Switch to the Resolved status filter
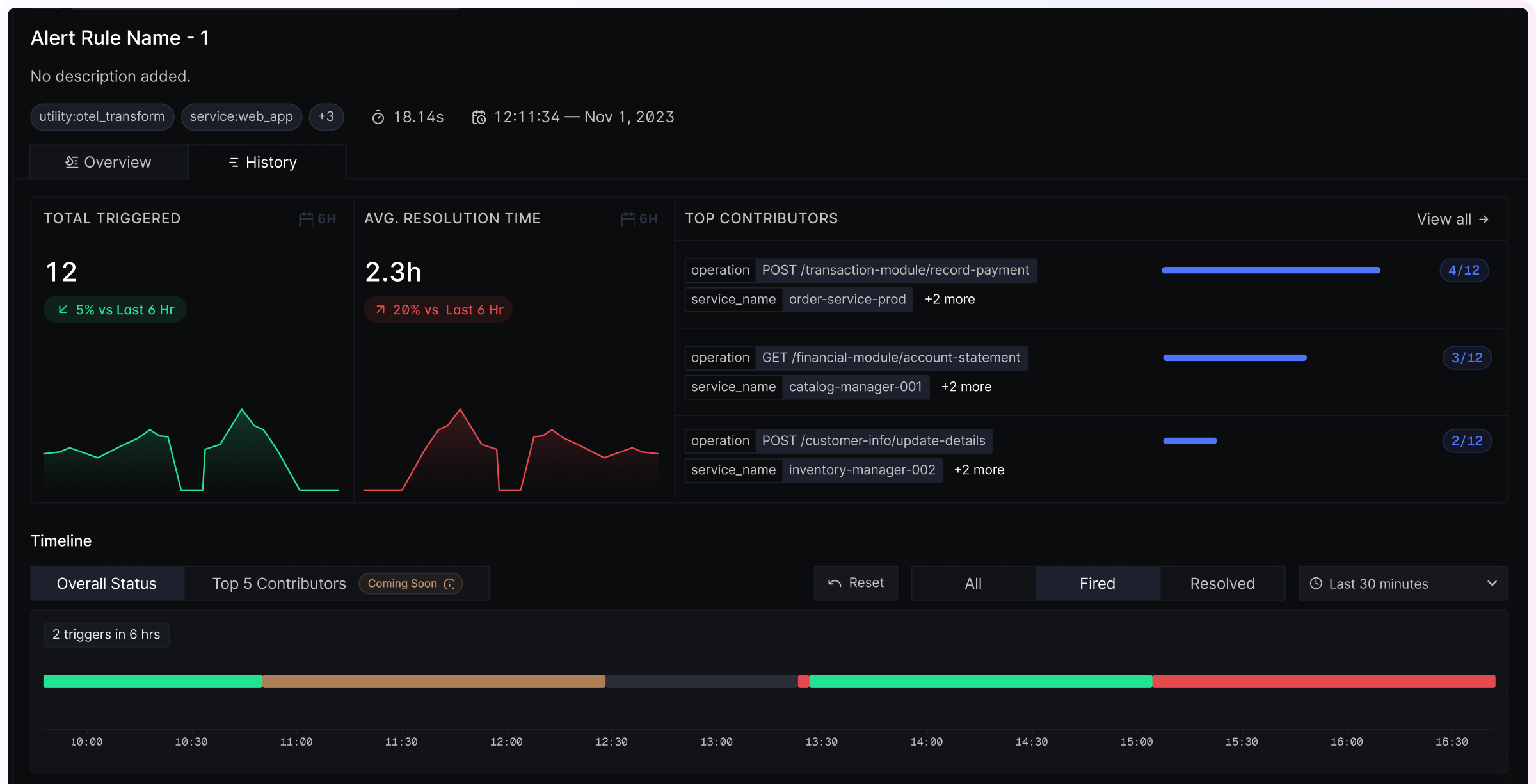 (x=1222, y=583)
